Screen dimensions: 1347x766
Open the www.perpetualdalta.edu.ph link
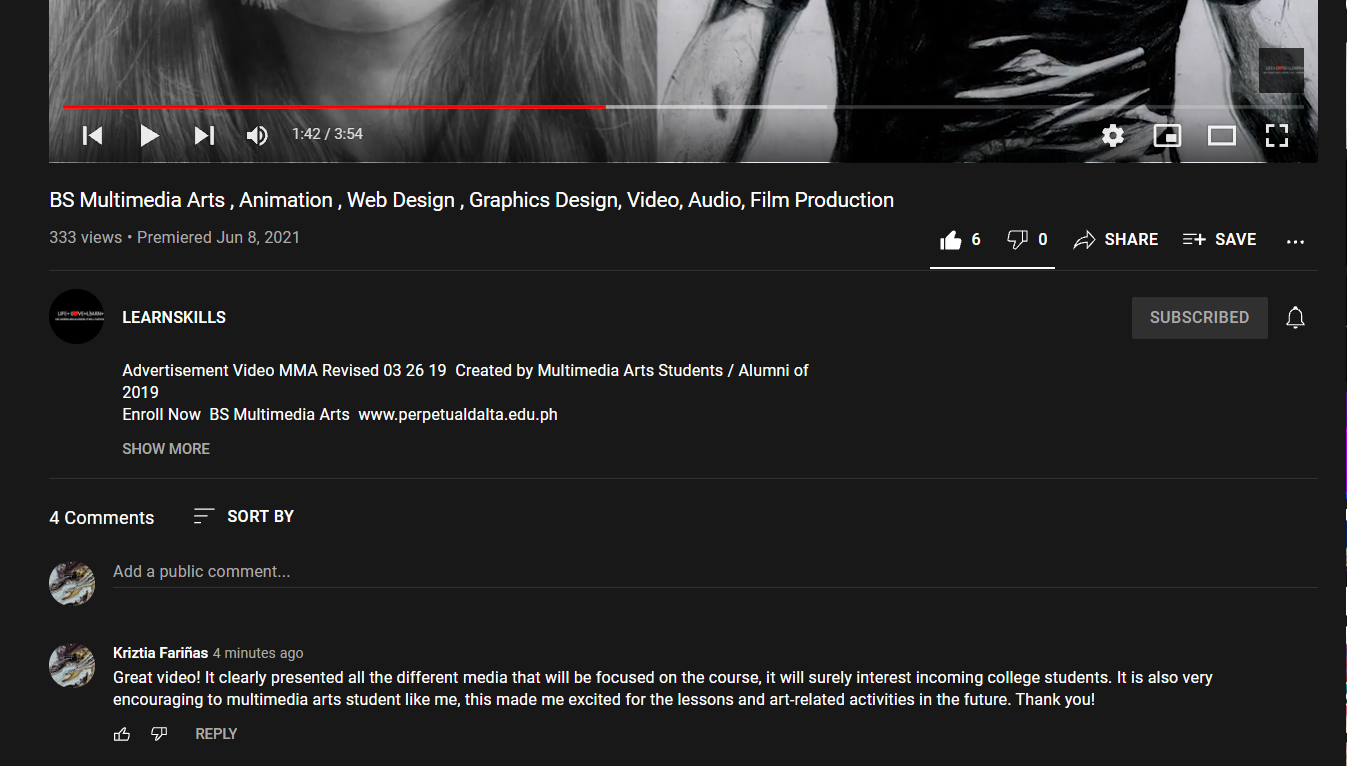click(458, 414)
